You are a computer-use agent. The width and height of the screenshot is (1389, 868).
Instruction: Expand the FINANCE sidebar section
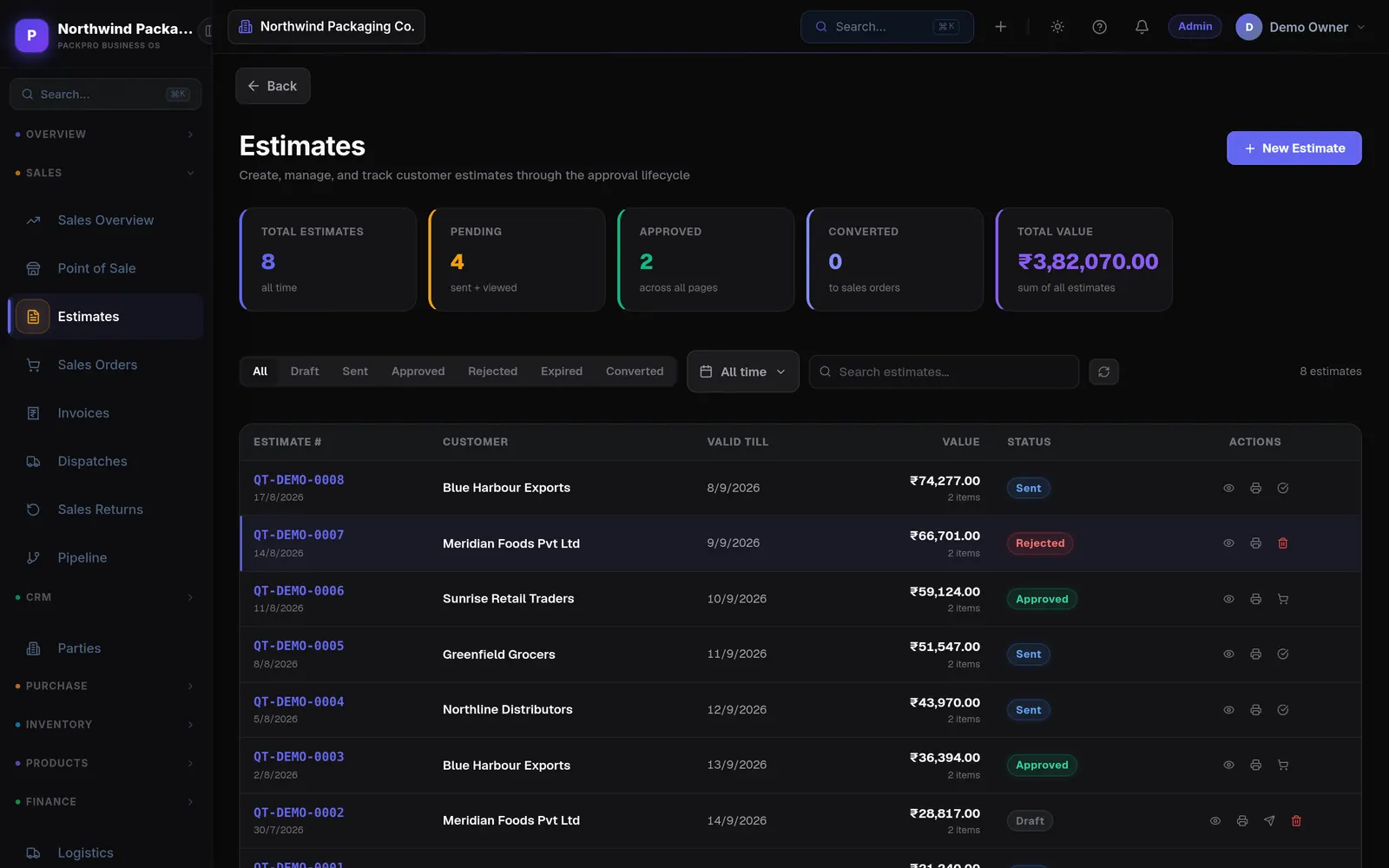coord(106,802)
